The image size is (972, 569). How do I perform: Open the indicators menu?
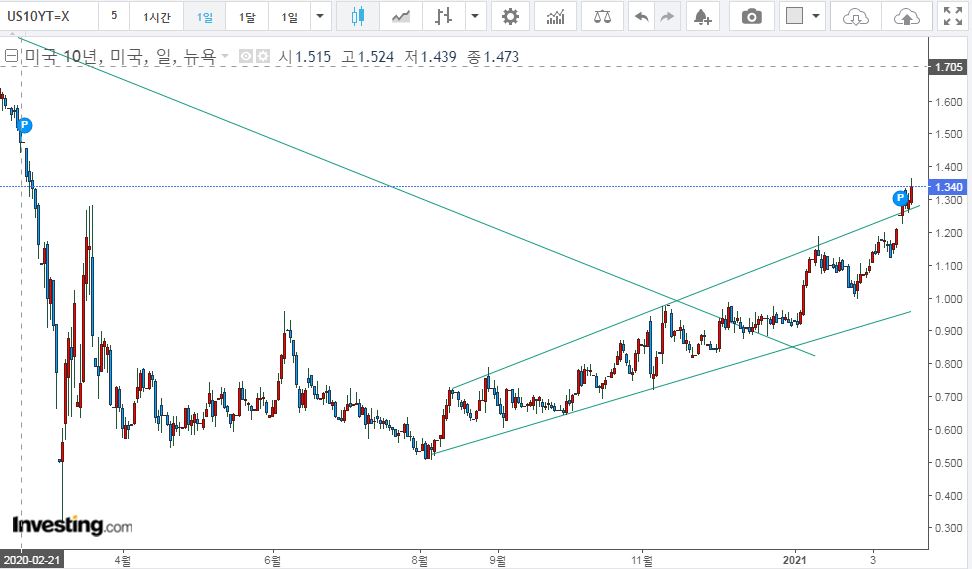(x=555, y=16)
